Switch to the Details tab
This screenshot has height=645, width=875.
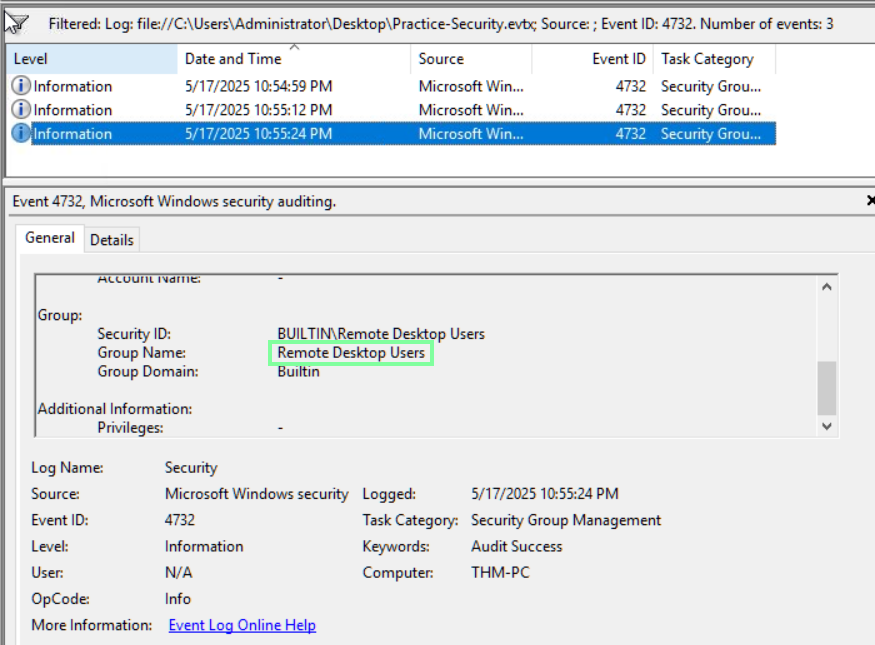pyautogui.click(x=111, y=240)
